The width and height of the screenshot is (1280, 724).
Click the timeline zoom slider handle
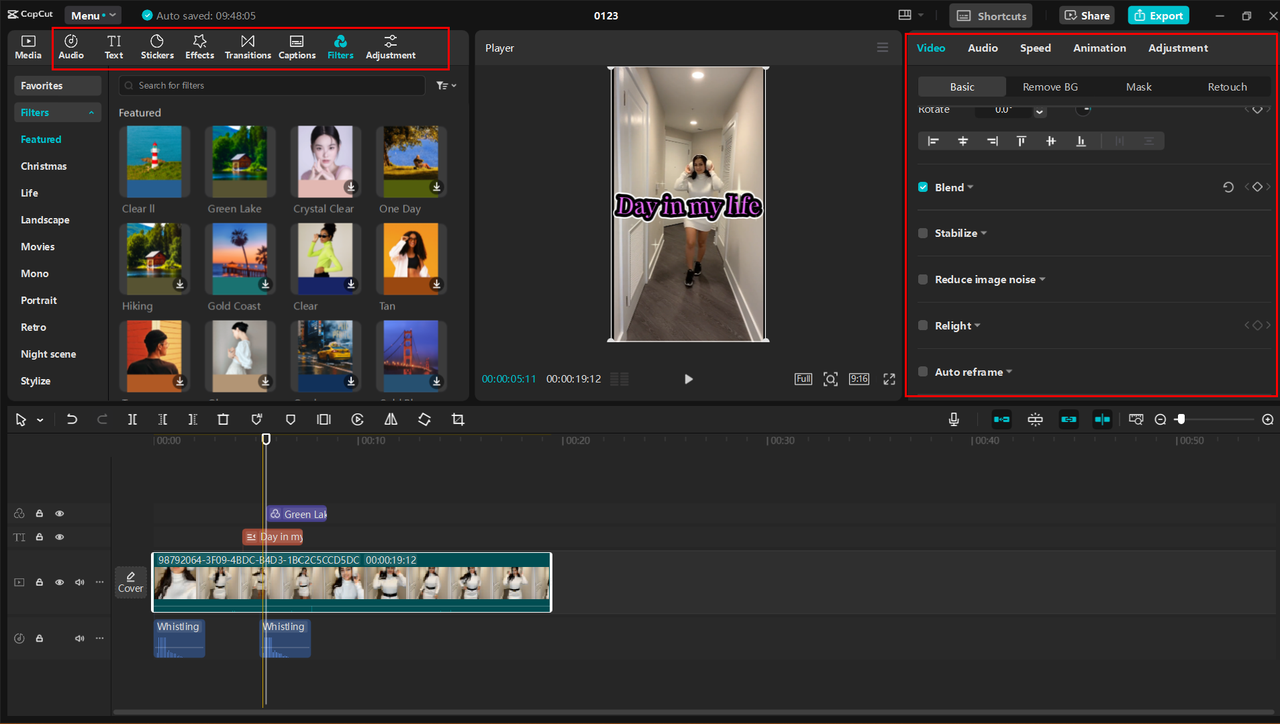(x=1181, y=419)
